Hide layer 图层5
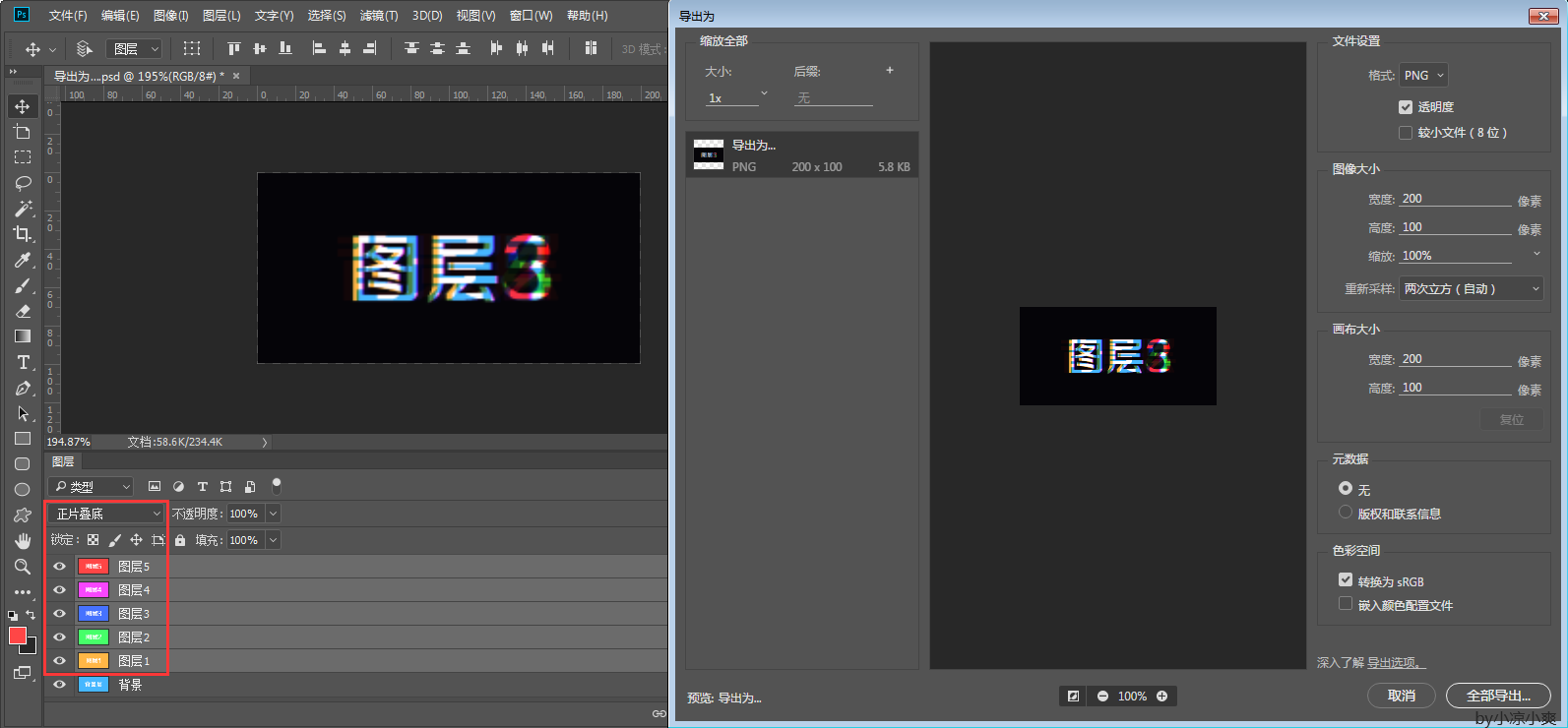The width and height of the screenshot is (1568, 728). (x=60, y=567)
